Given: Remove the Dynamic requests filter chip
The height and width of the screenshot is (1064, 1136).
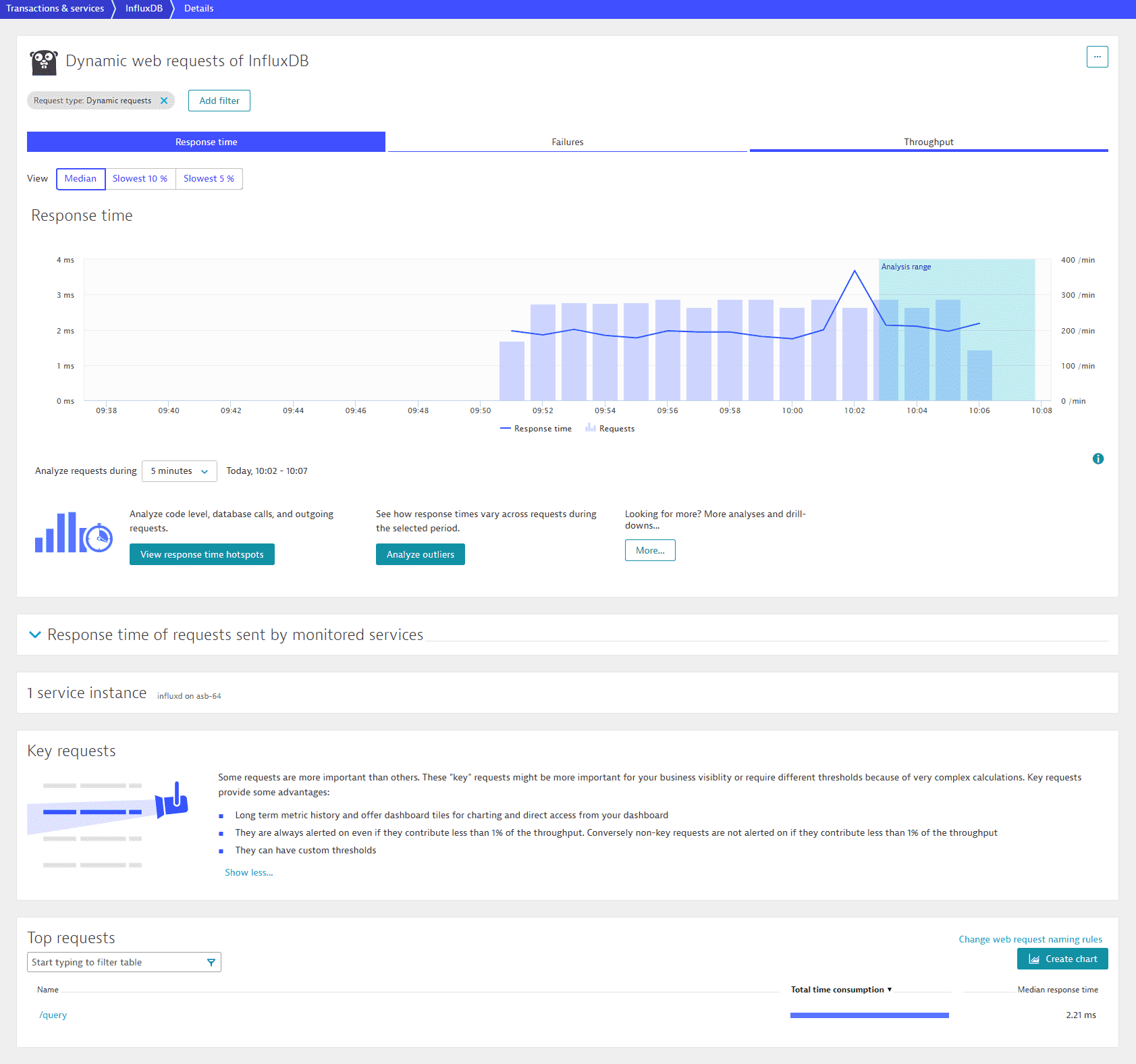Looking at the screenshot, I should [163, 101].
